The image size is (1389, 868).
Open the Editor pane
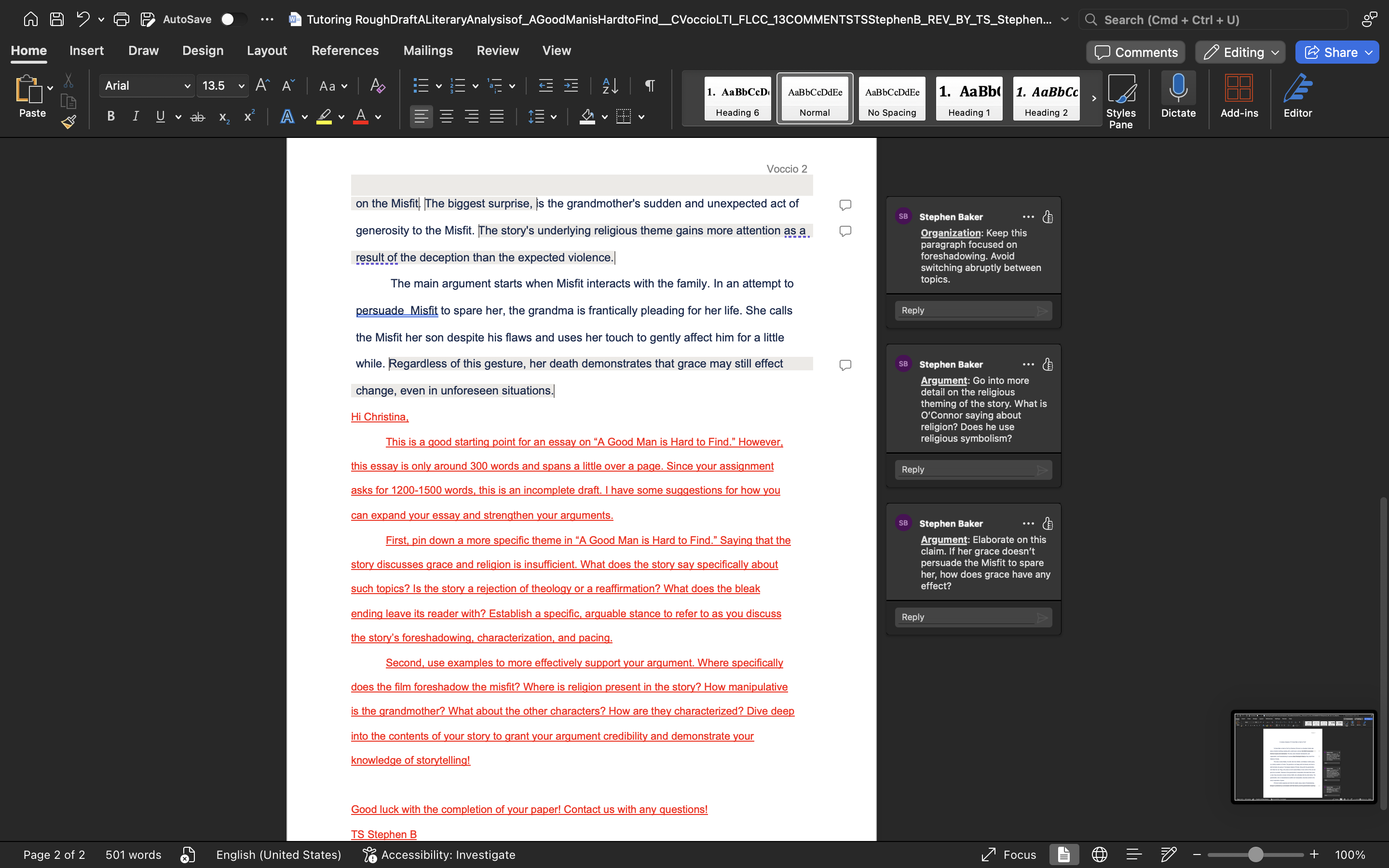(1297, 95)
